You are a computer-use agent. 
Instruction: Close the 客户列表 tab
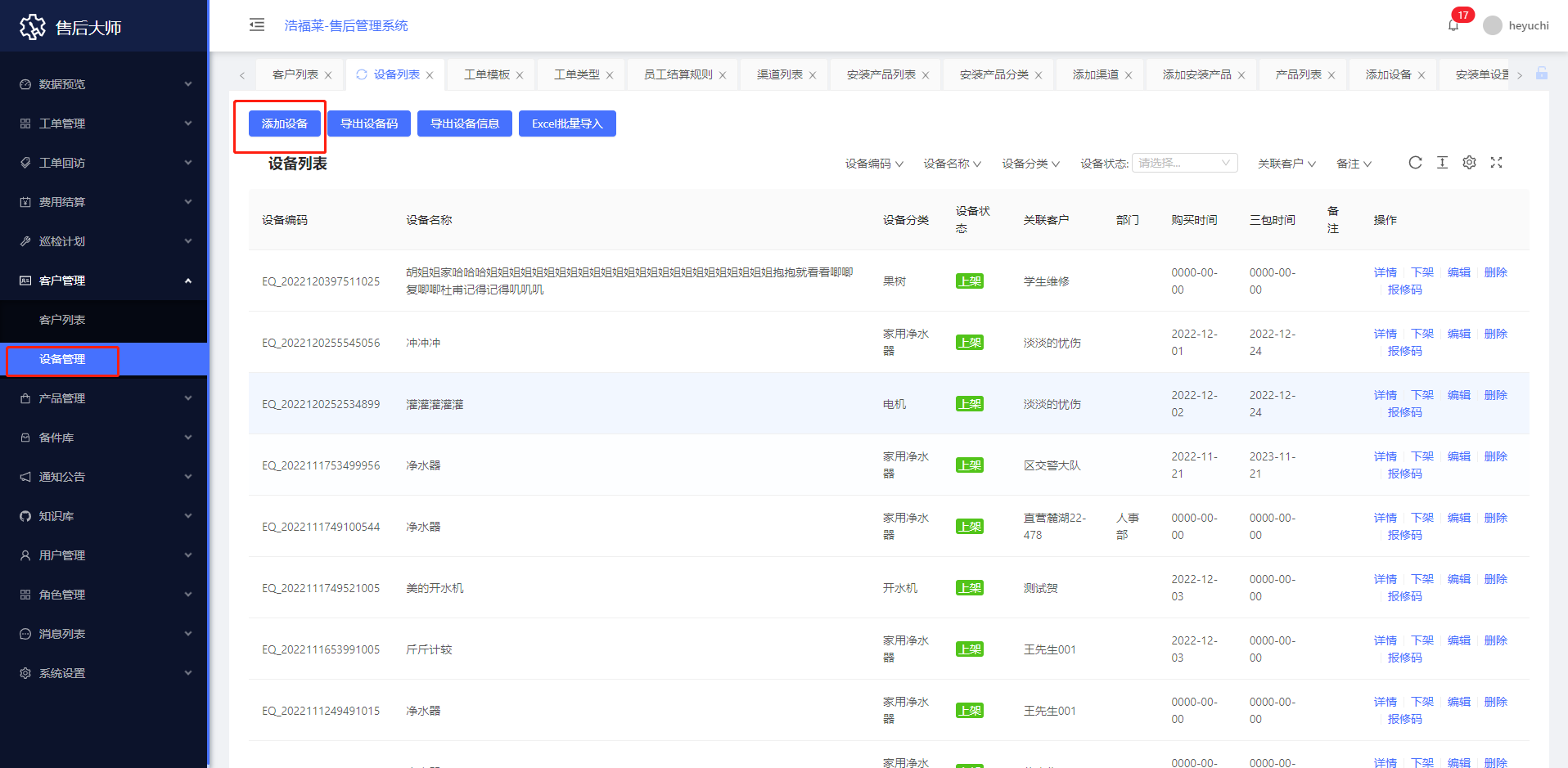pyautogui.click(x=328, y=75)
